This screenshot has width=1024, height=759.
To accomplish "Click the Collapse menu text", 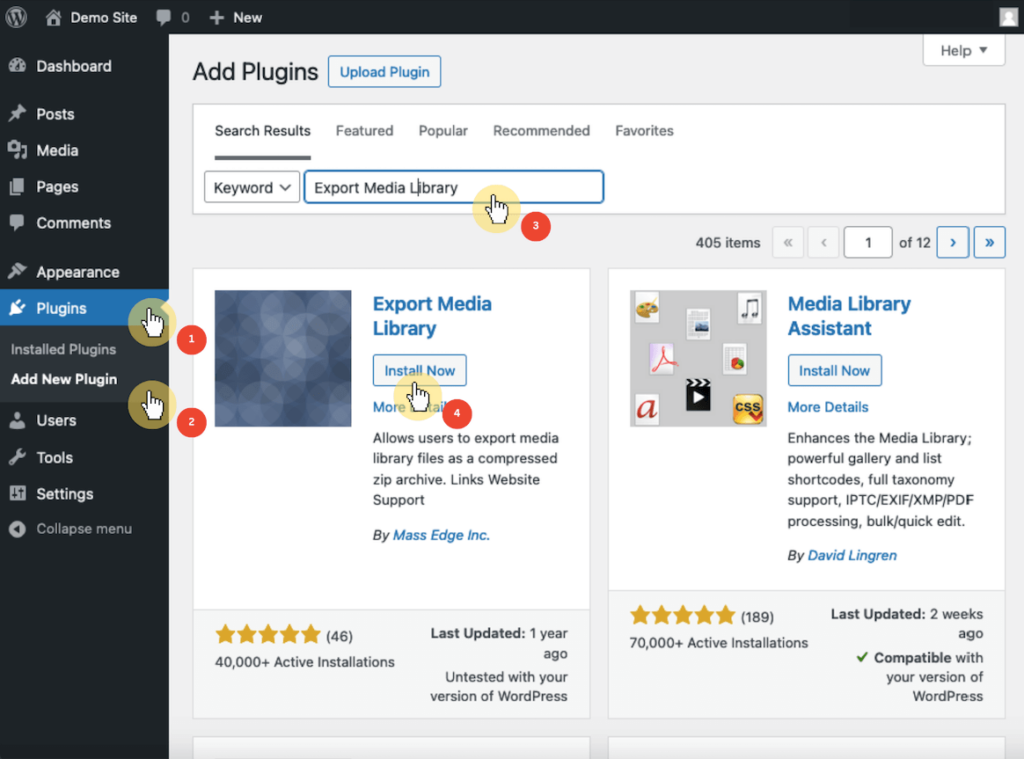I will [x=84, y=529].
